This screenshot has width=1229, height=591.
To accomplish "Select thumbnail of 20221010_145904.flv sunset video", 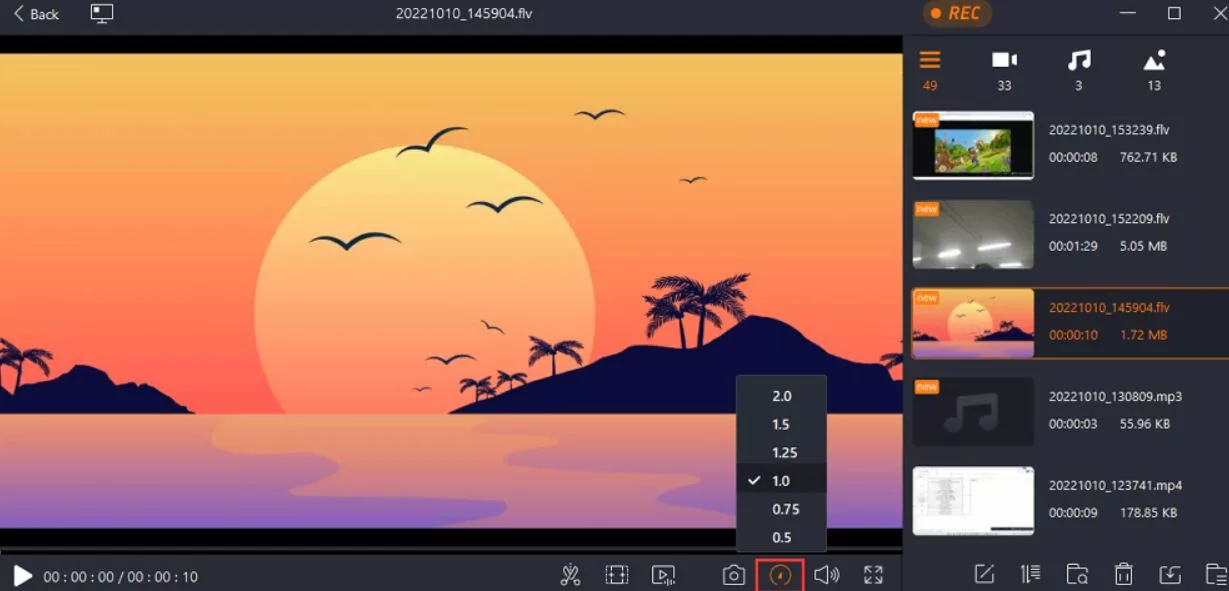I will click(973, 323).
